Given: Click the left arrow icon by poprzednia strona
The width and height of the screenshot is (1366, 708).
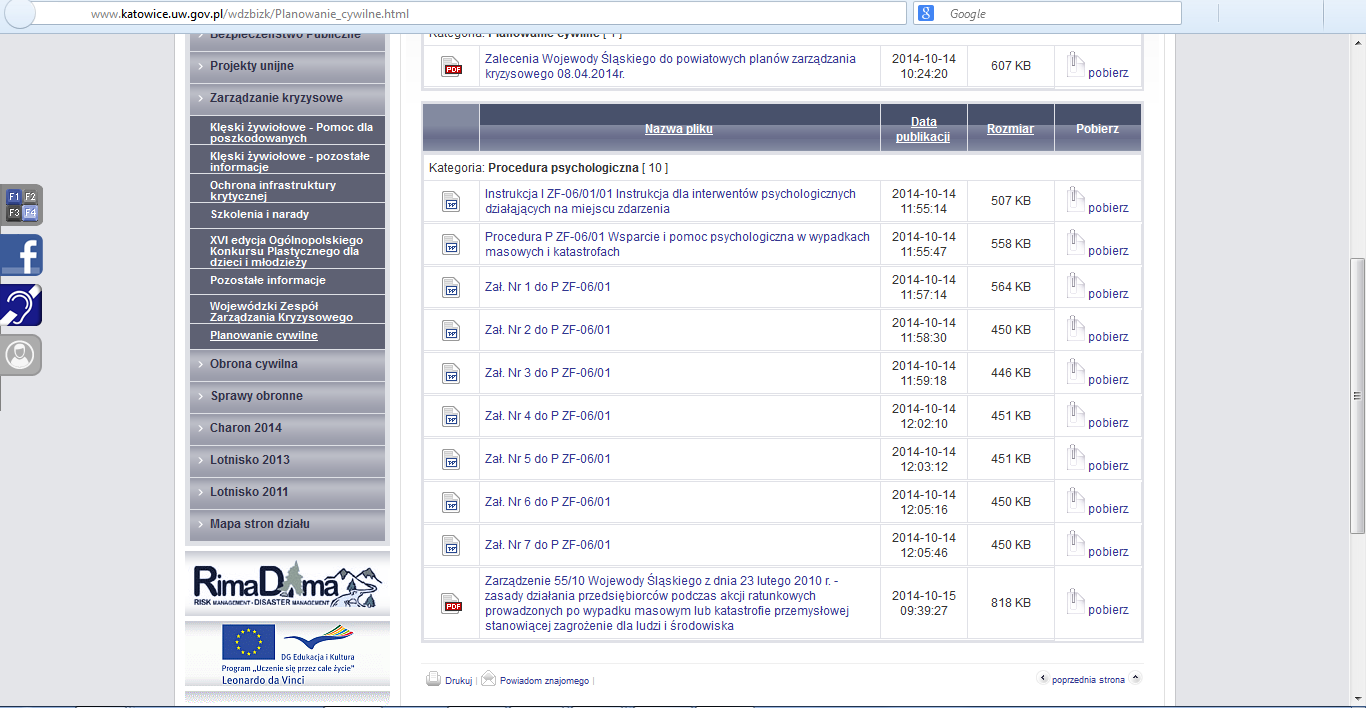Looking at the screenshot, I should (x=1043, y=678).
